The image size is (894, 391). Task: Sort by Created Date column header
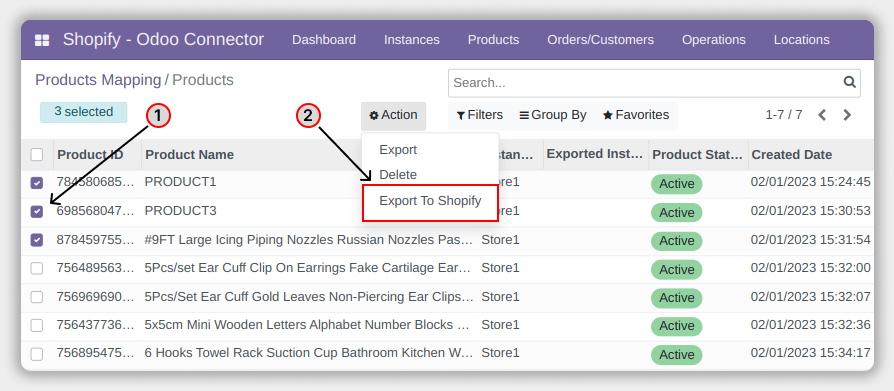click(x=791, y=154)
